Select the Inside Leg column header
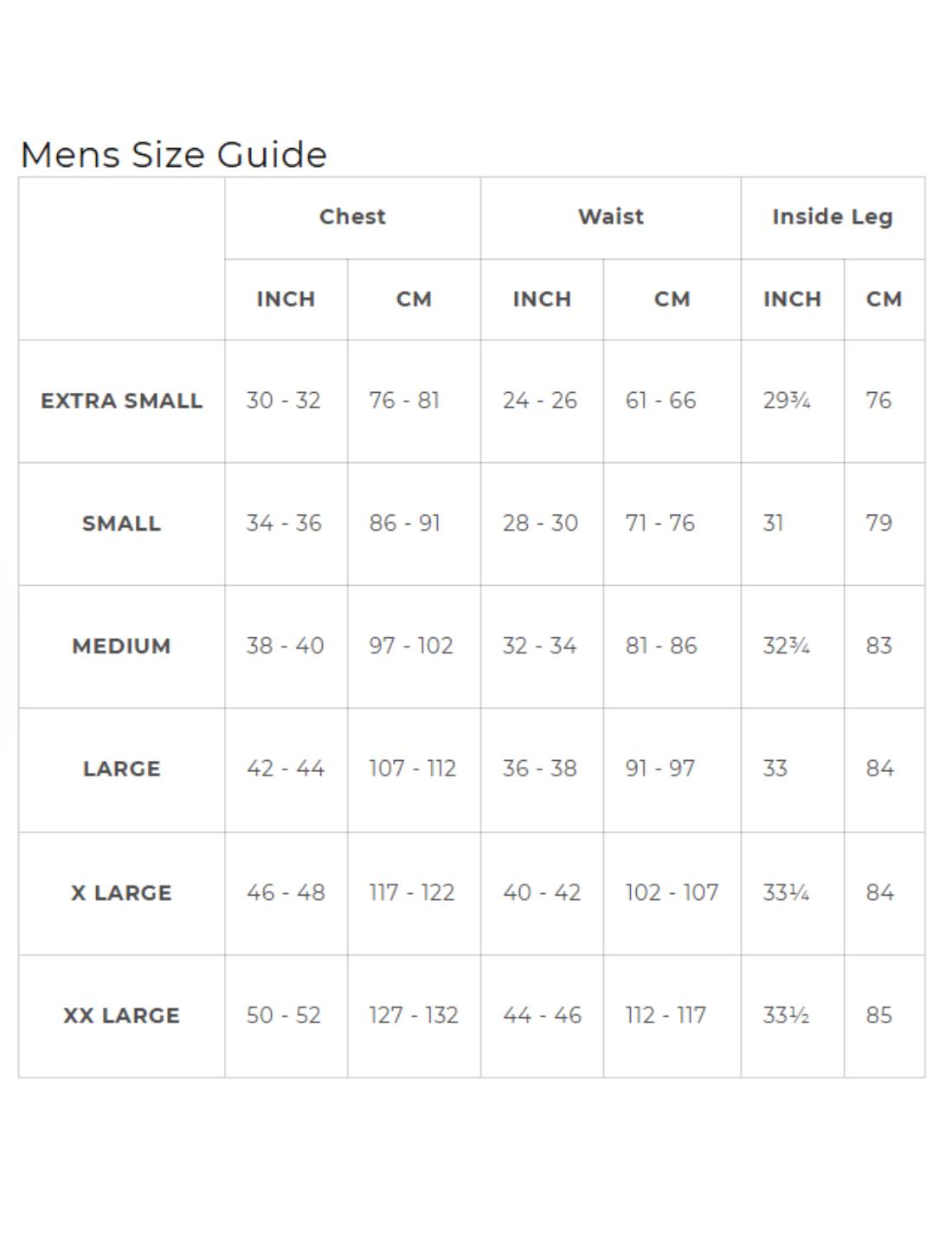The image size is (952, 1236). 832,216
